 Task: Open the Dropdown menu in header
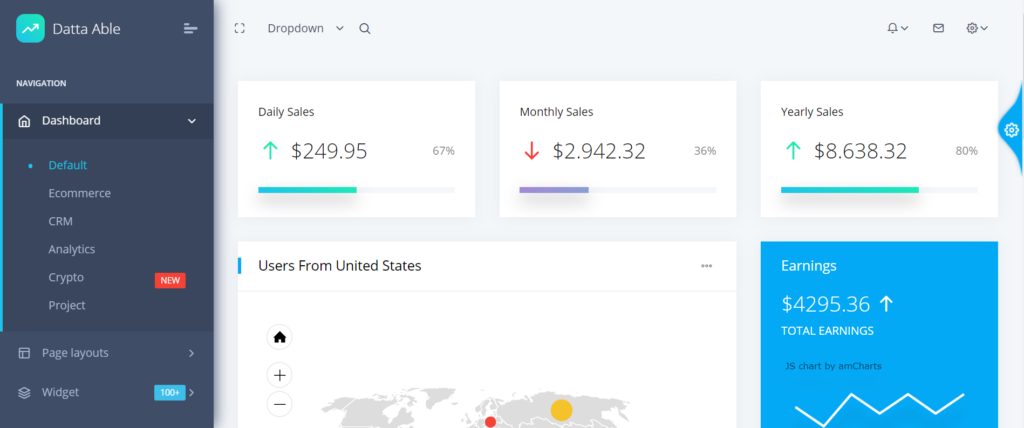pos(305,28)
